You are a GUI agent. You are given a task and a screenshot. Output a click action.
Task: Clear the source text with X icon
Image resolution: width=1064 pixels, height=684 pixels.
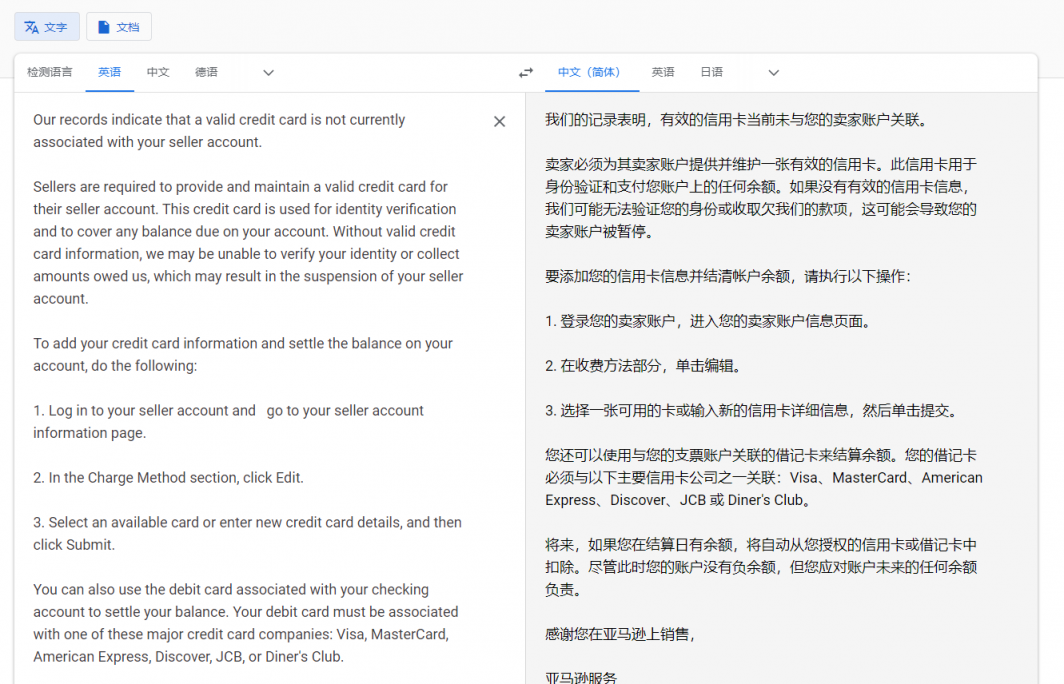(499, 121)
